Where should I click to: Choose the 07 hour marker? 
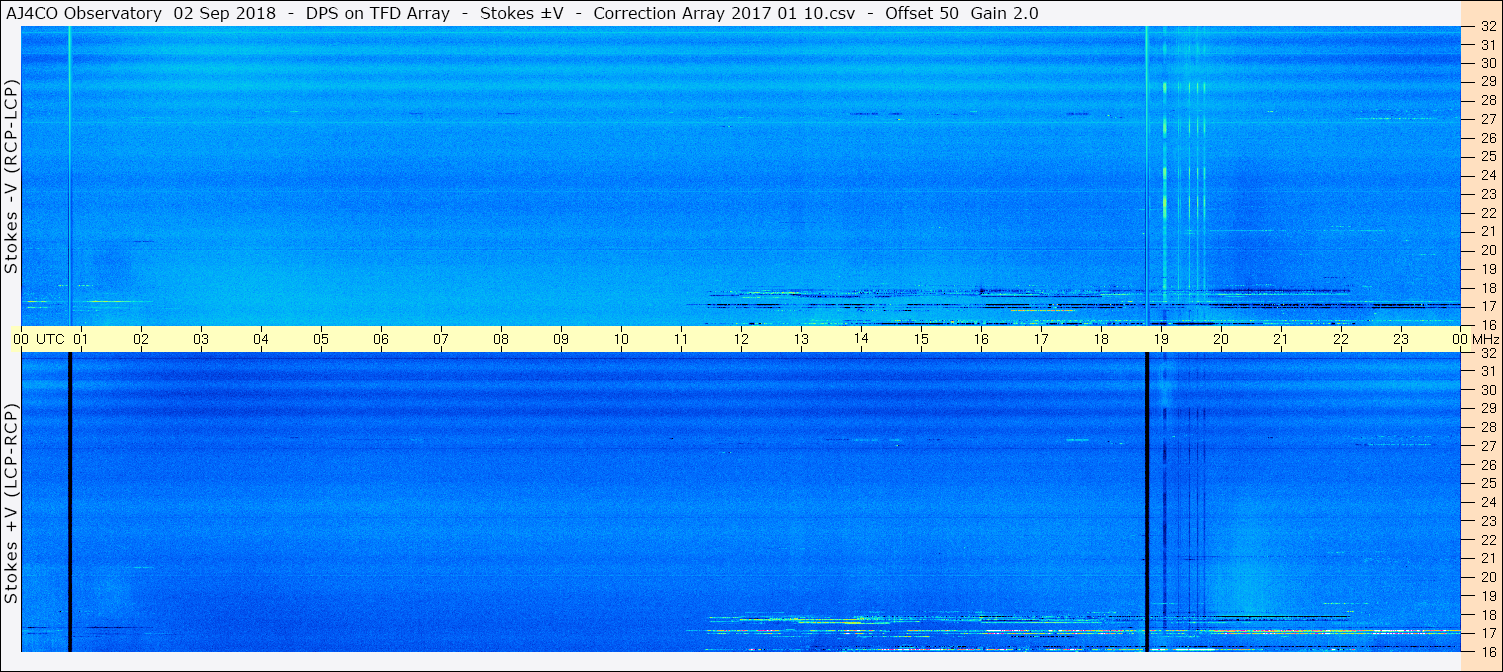coord(441,340)
